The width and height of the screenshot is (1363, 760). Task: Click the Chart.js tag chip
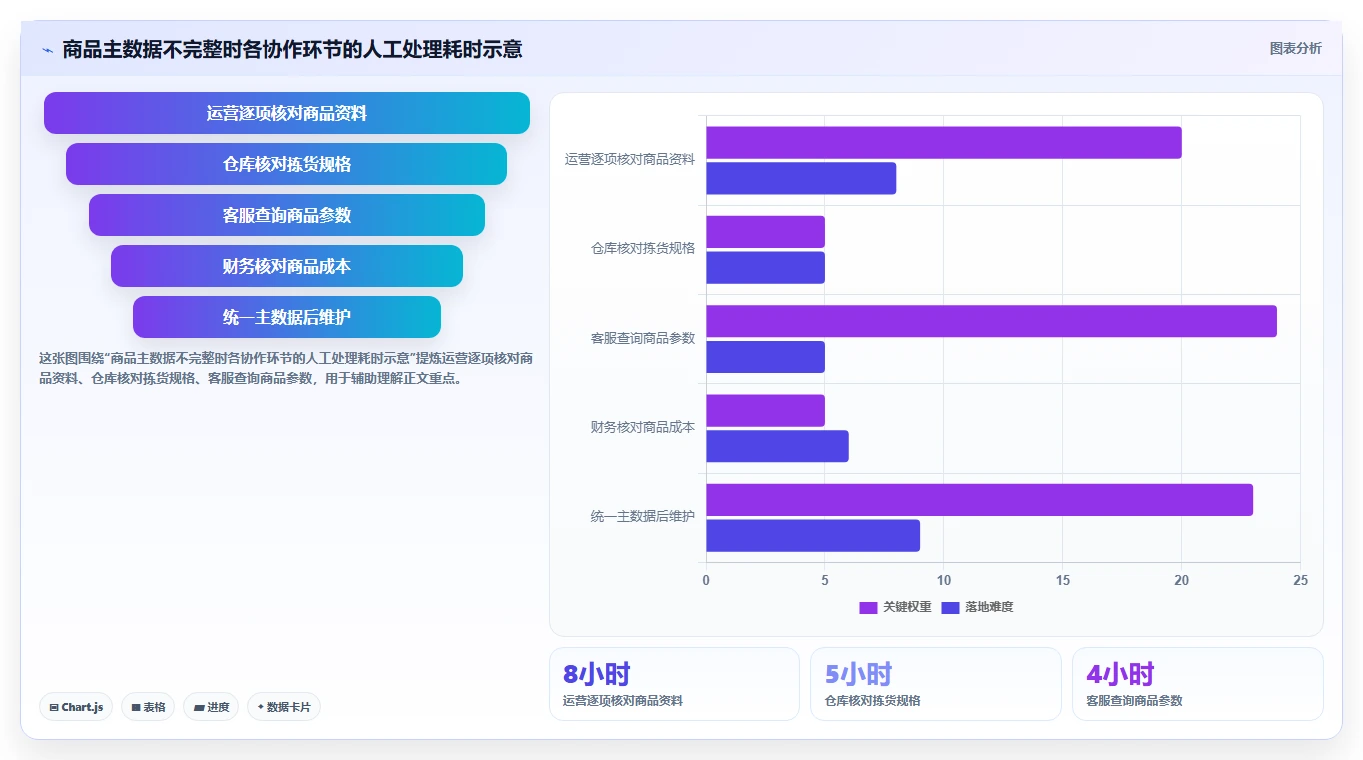tap(77, 707)
